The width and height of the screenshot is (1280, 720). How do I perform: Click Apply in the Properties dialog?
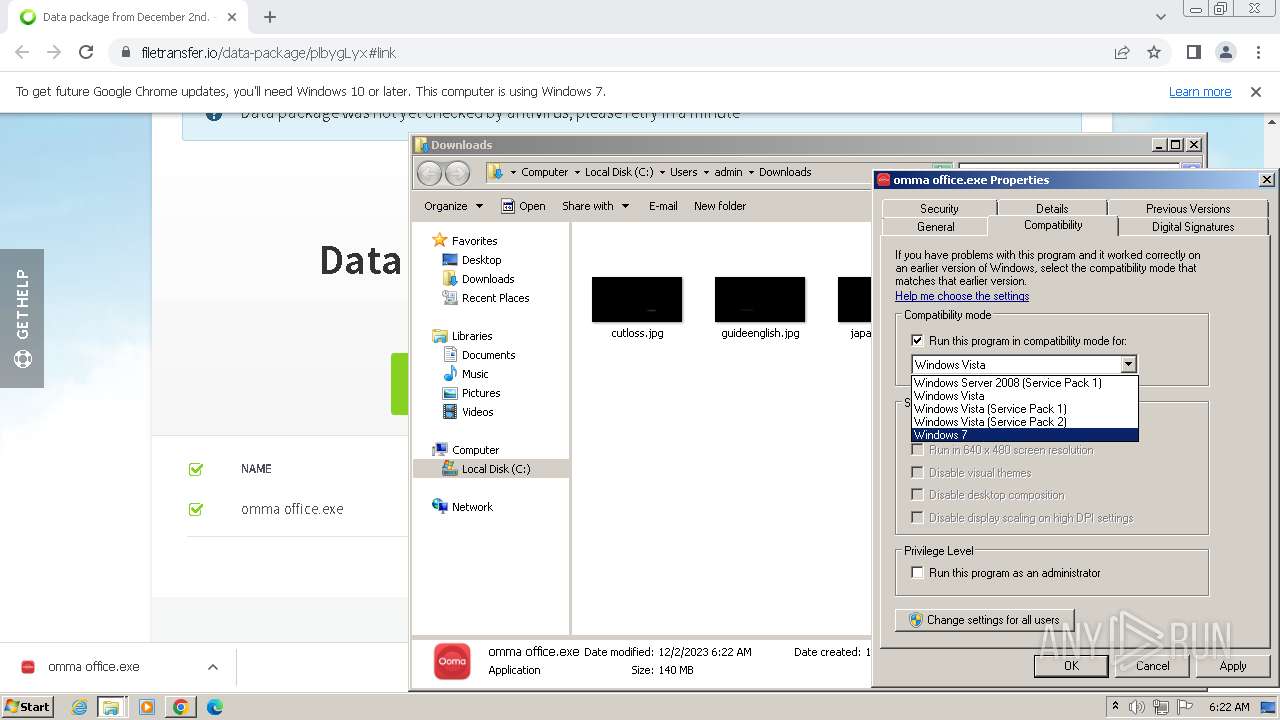[x=1233, y=666]
